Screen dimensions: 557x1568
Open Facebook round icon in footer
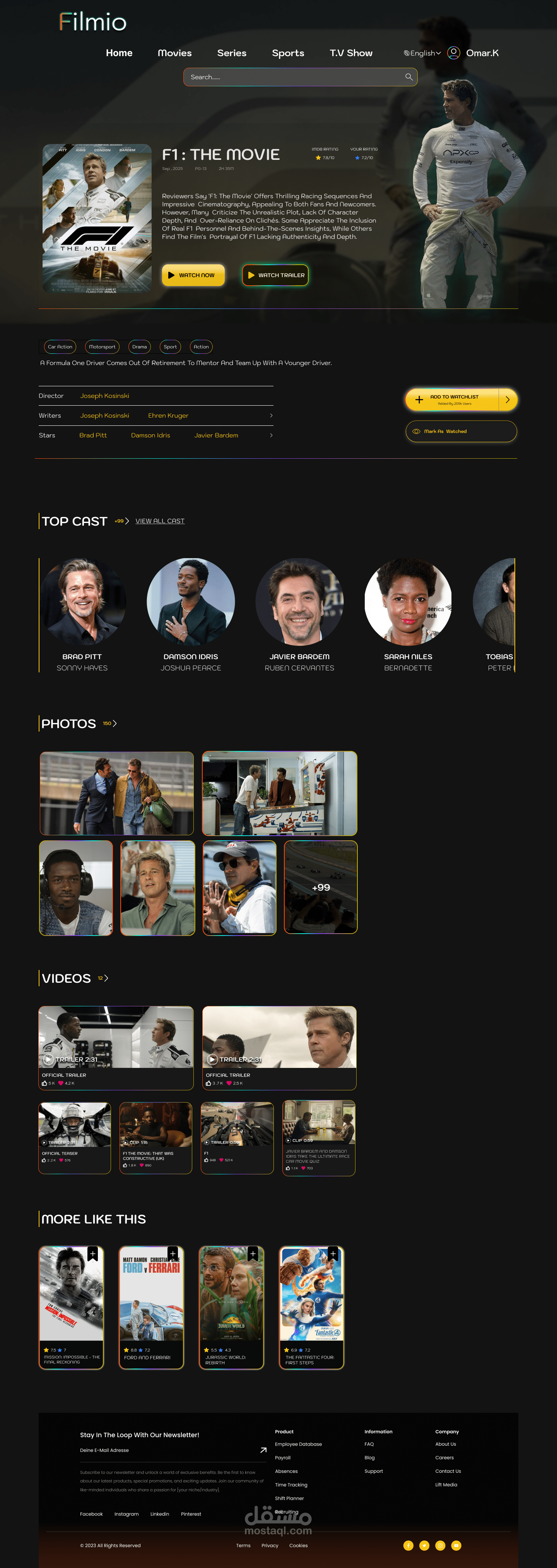pos(408,1545)
